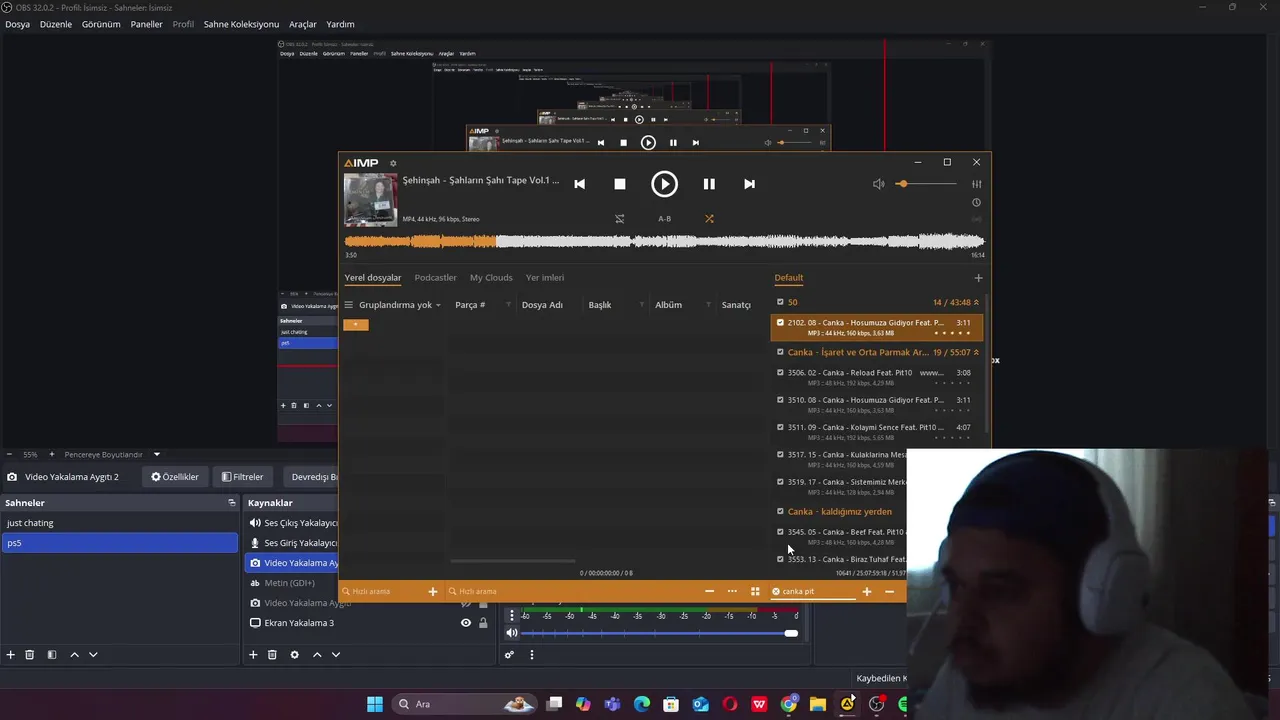Open the Albüm column filter
Screen dimensions: 1280x720
coord(708,305)
